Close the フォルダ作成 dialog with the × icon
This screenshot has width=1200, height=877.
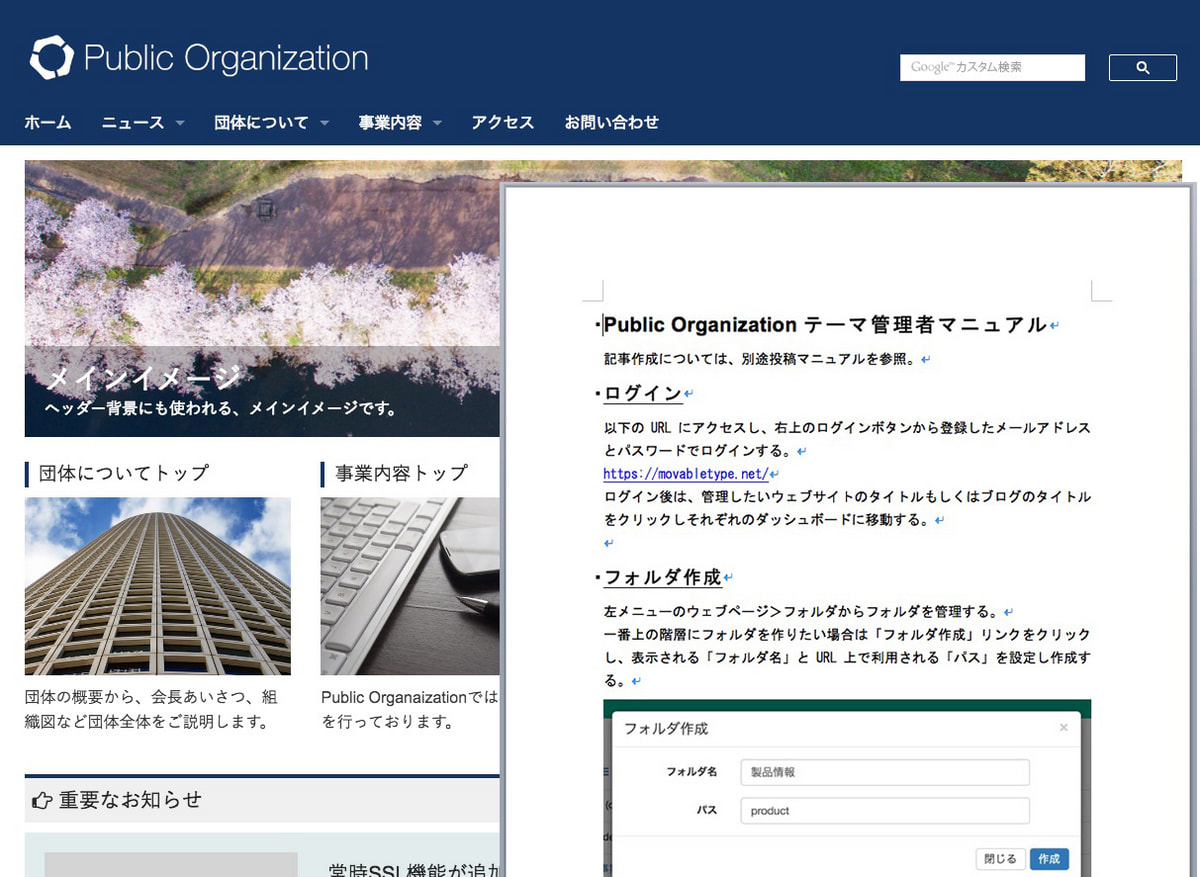coord(1063,728)
